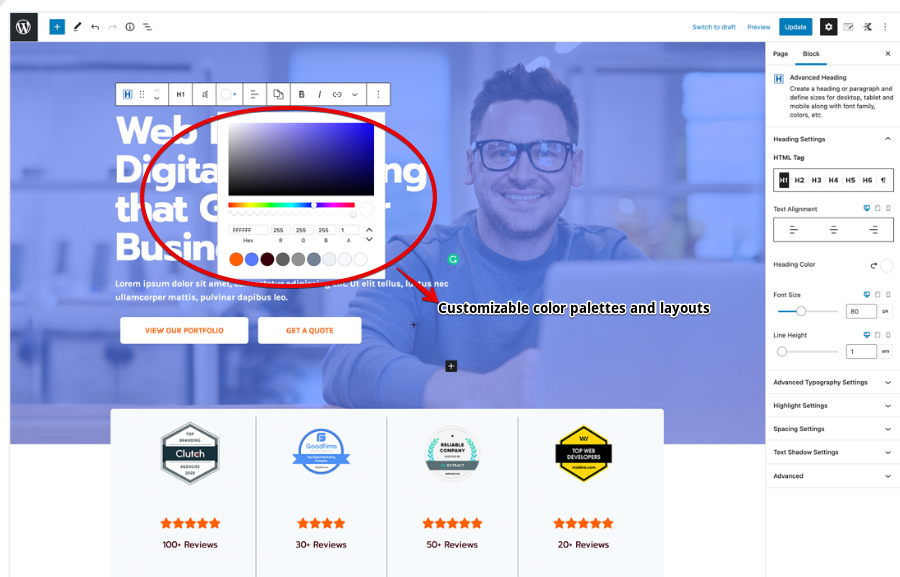Open the Heading Color swatch in sidebar
The width and height of the screenshot is (900, 577).
click(x=887, y=265)
